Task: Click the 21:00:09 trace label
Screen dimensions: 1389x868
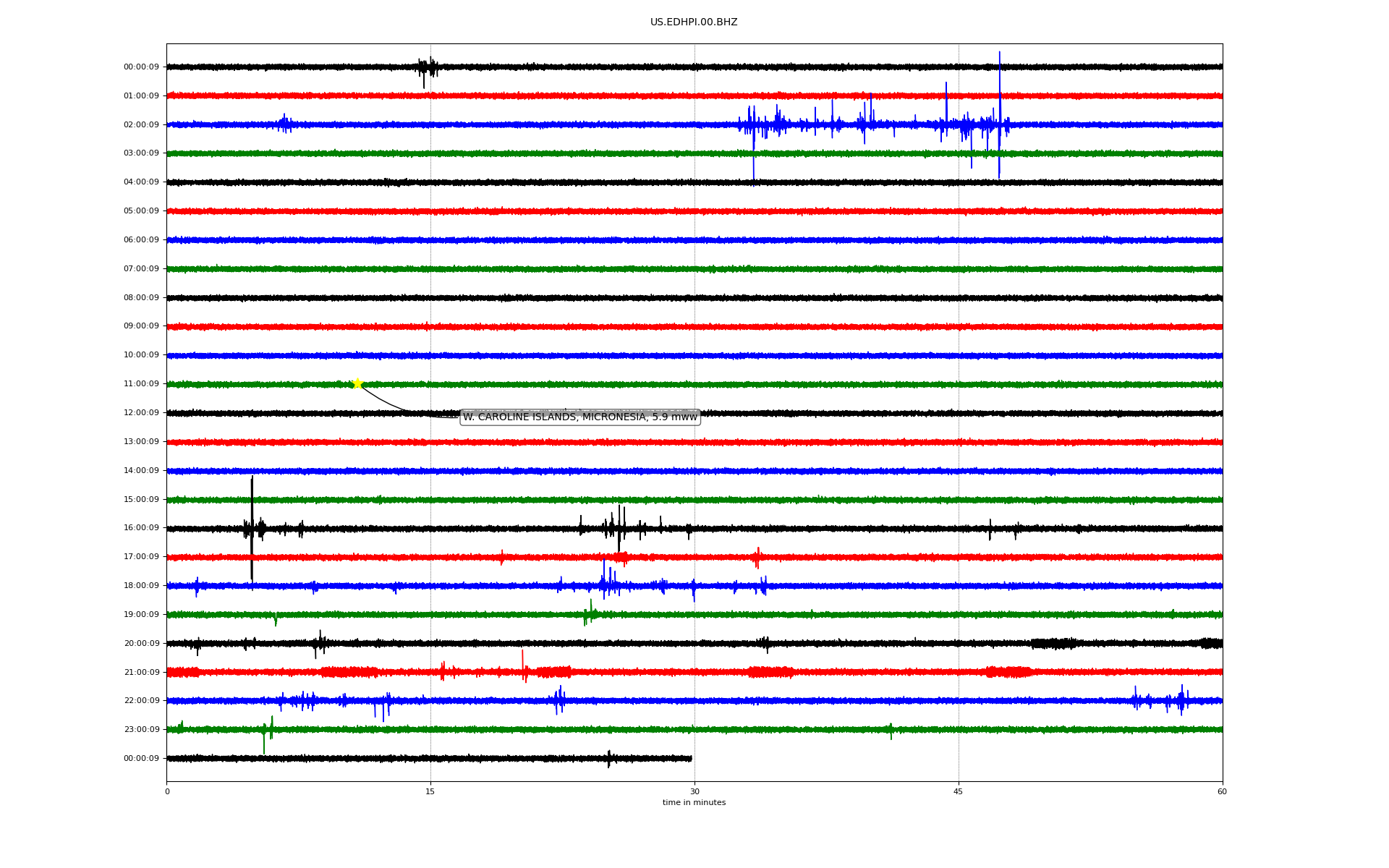Action: (x=141, y=673)
